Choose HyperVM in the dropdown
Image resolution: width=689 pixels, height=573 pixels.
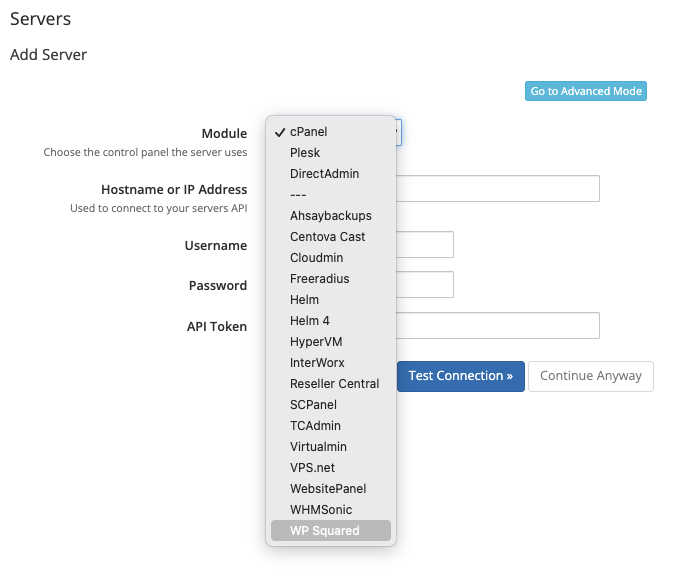pos(330,341)
